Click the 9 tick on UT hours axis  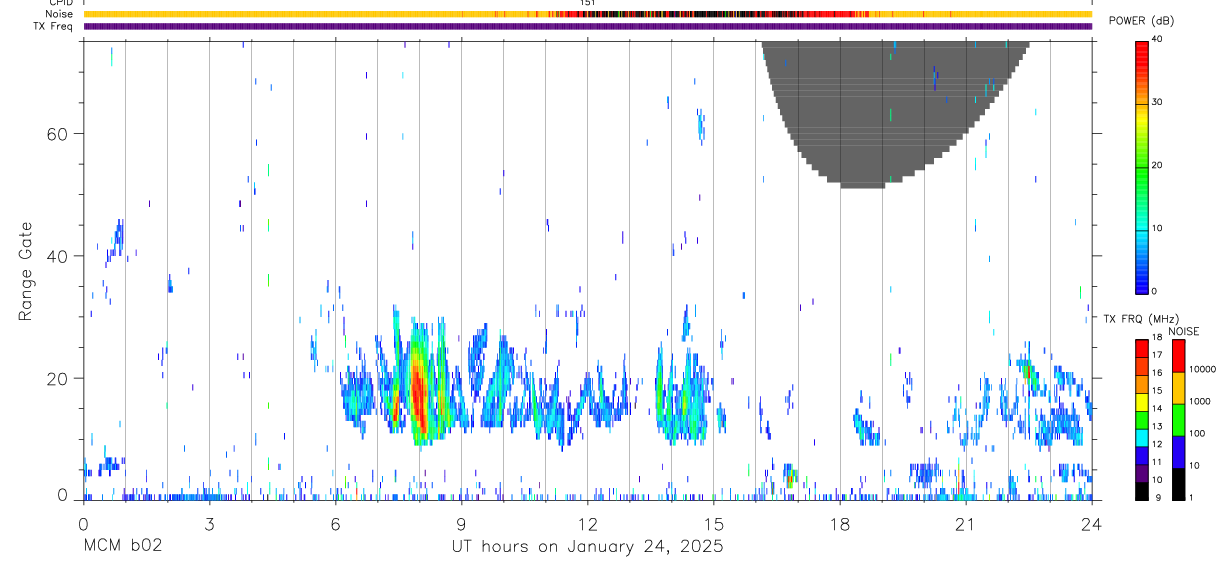coord(461,523)
